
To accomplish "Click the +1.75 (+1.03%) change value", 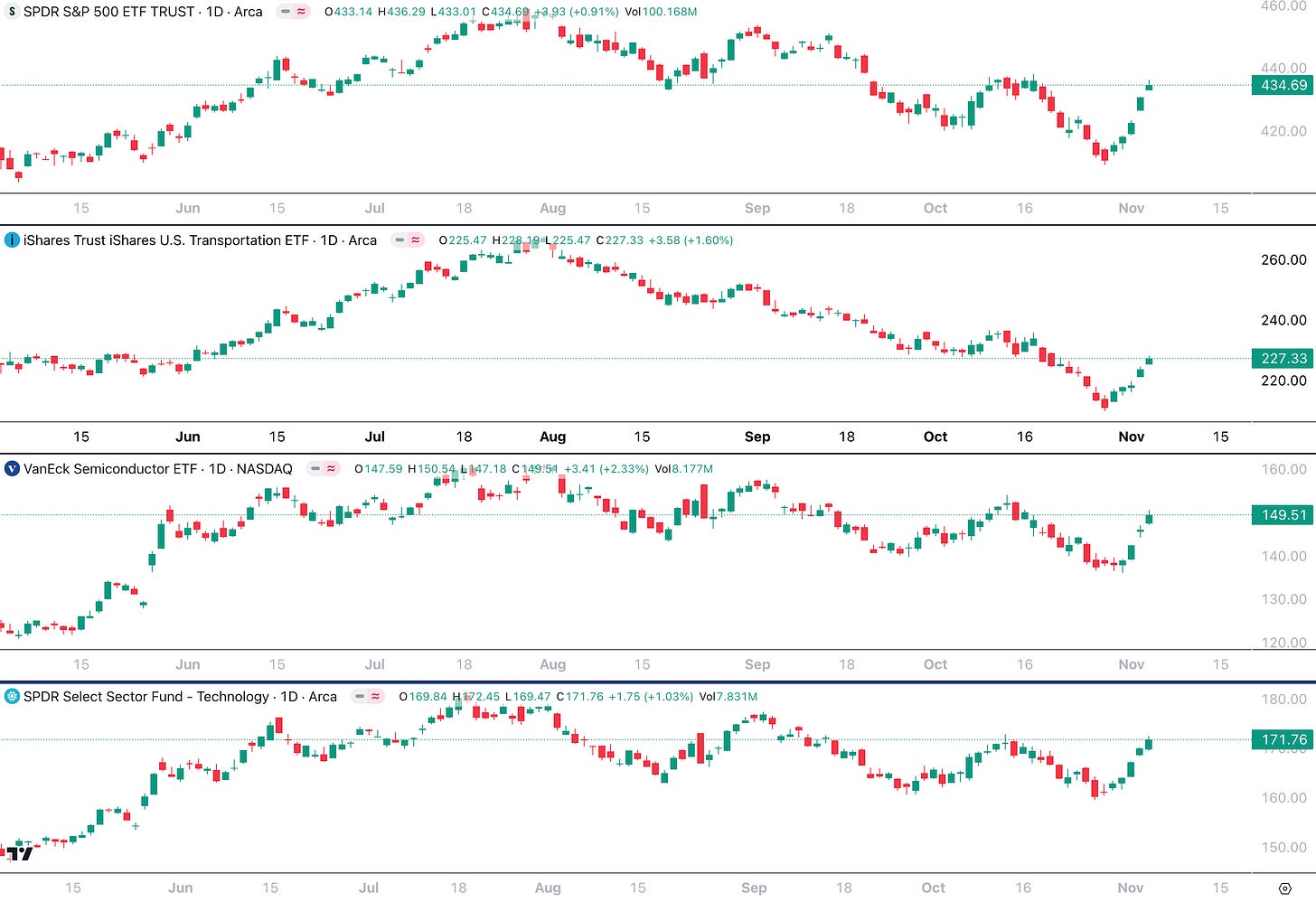I will (650, 697).
